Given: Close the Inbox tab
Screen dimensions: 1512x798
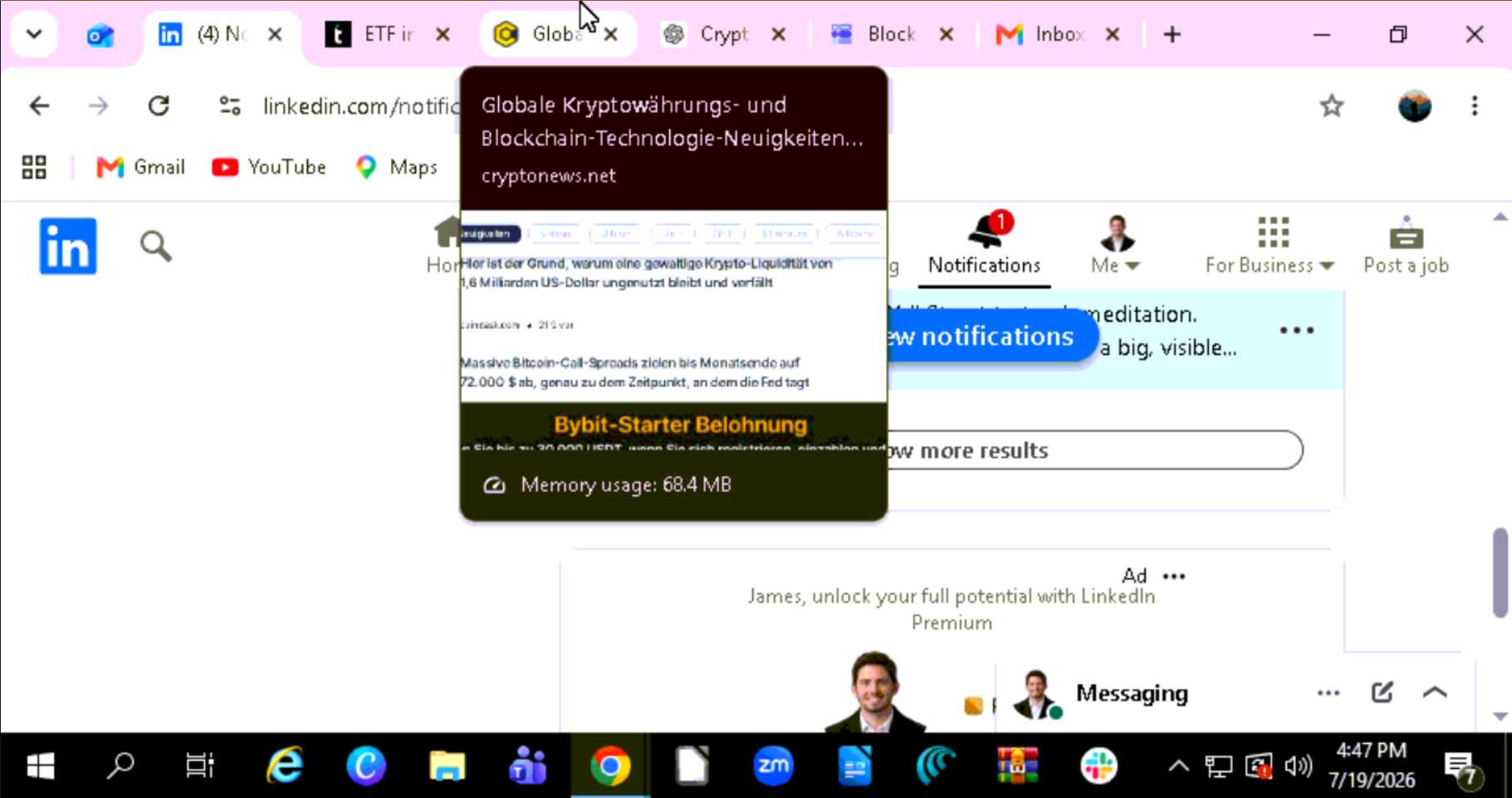Looking at the screenshot, I should 1113,35.
